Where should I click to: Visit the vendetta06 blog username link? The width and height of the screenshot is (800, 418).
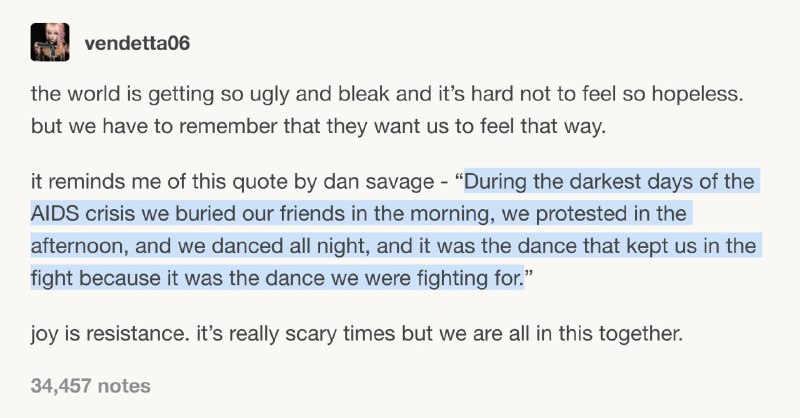click(137, 43)
